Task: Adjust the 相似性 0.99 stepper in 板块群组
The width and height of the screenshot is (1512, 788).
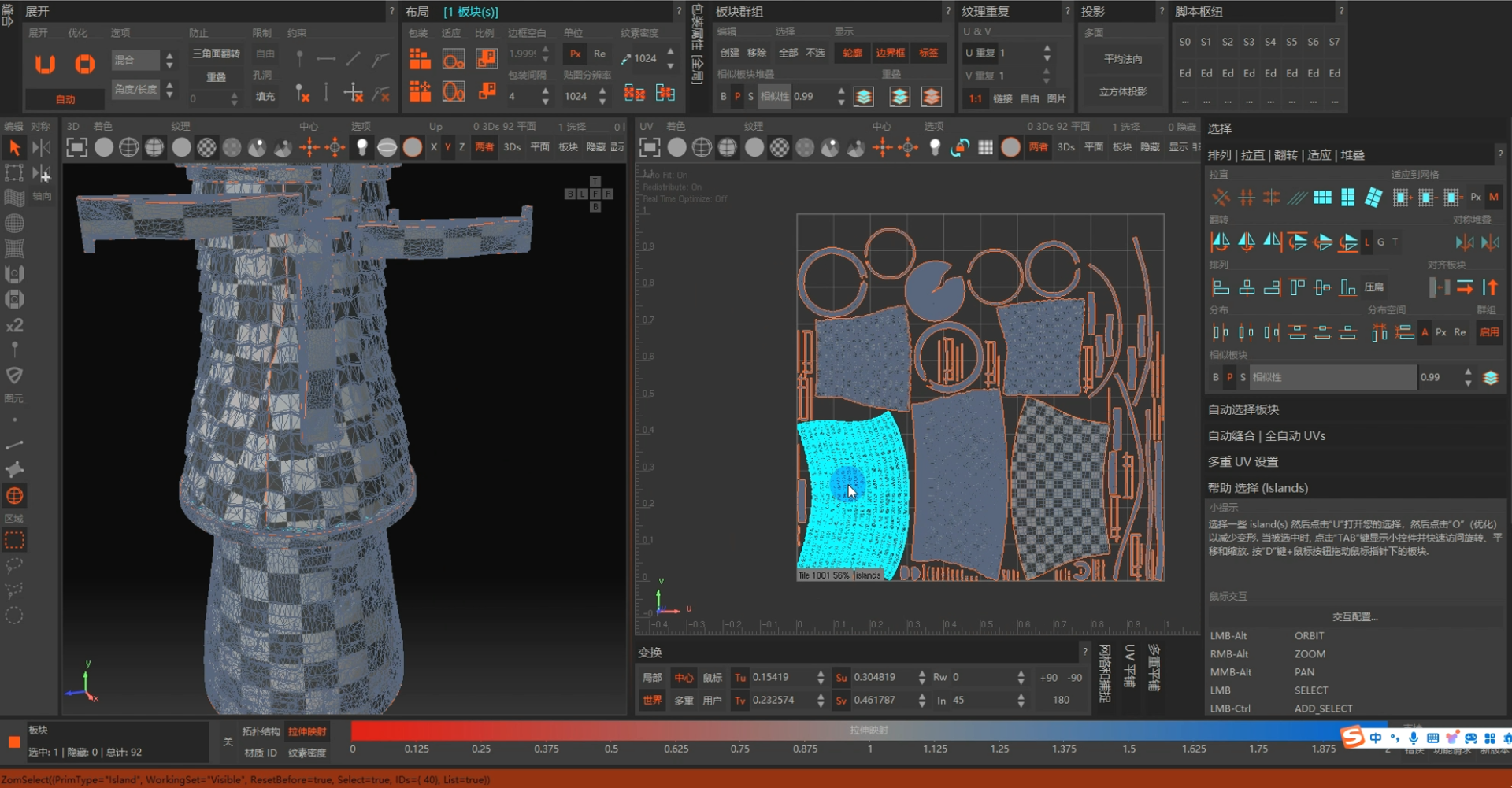Action: (841, 97)
